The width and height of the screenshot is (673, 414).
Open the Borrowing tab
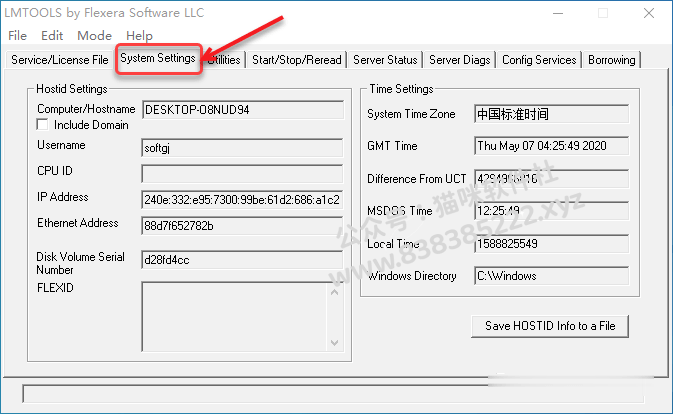coord(612,60)
